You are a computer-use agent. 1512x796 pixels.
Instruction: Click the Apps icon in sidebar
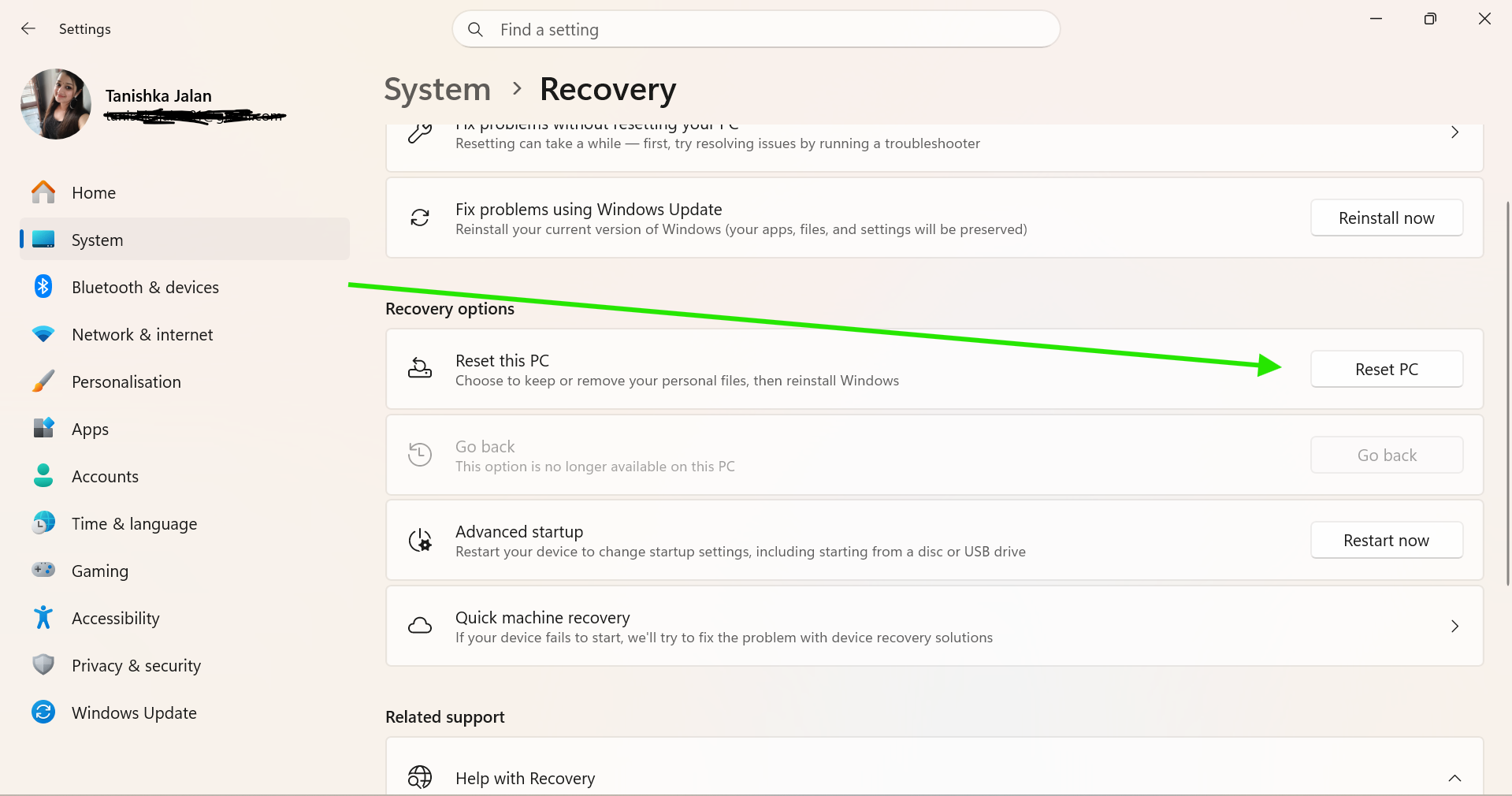(43, 428)
